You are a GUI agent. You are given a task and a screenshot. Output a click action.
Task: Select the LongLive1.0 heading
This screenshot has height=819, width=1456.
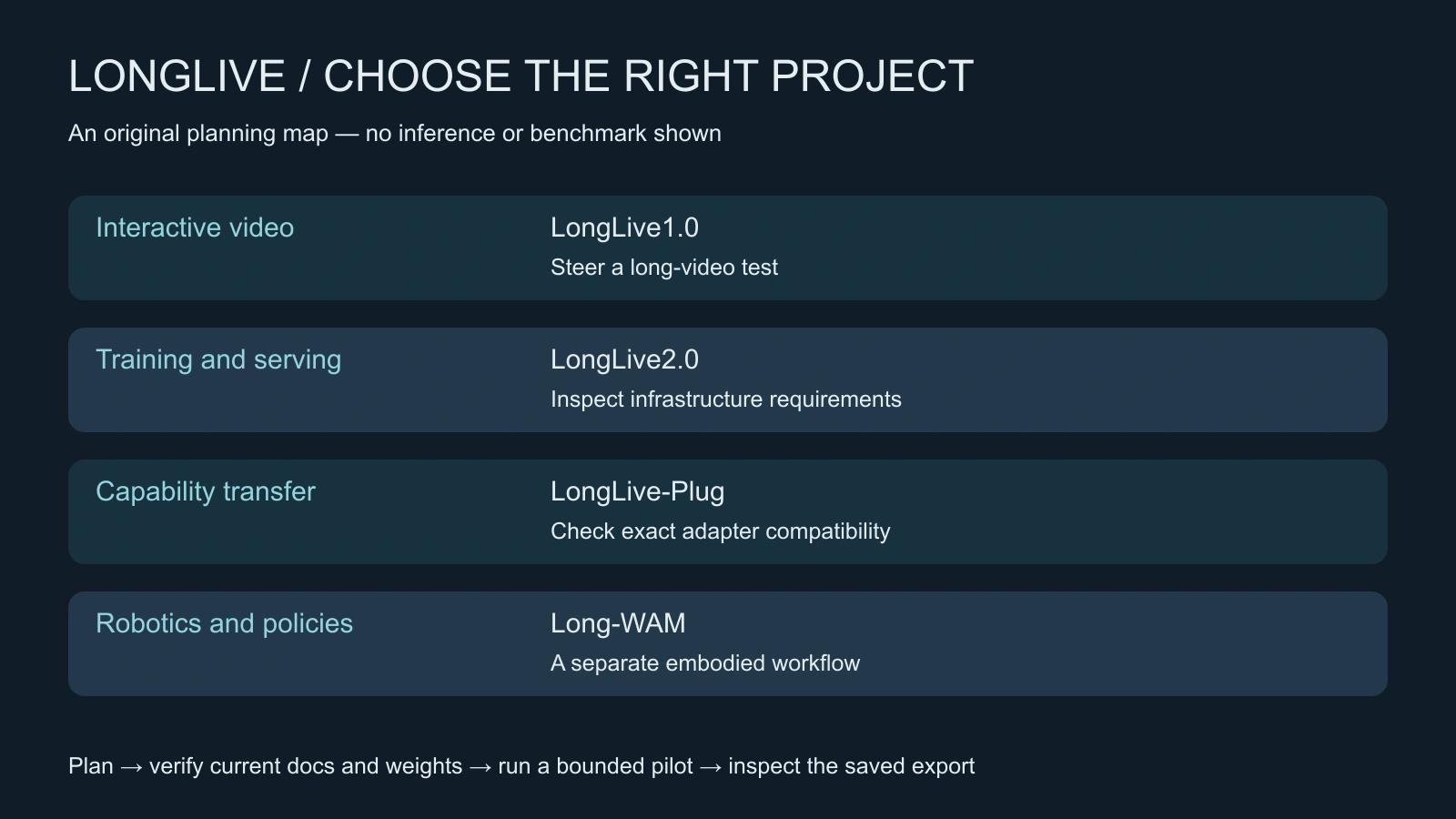pos(624,228)
